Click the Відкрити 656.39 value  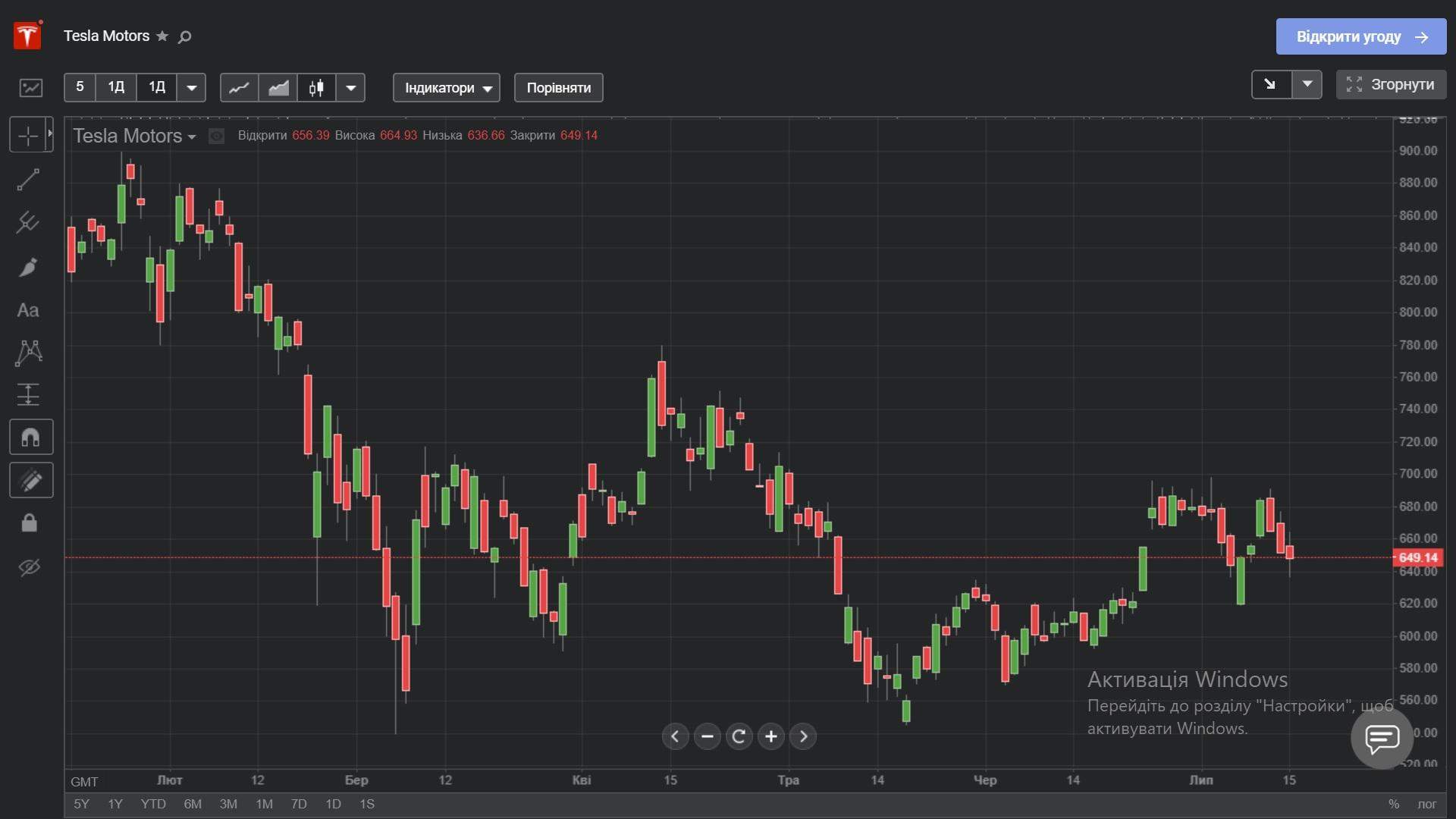(311, 136)
